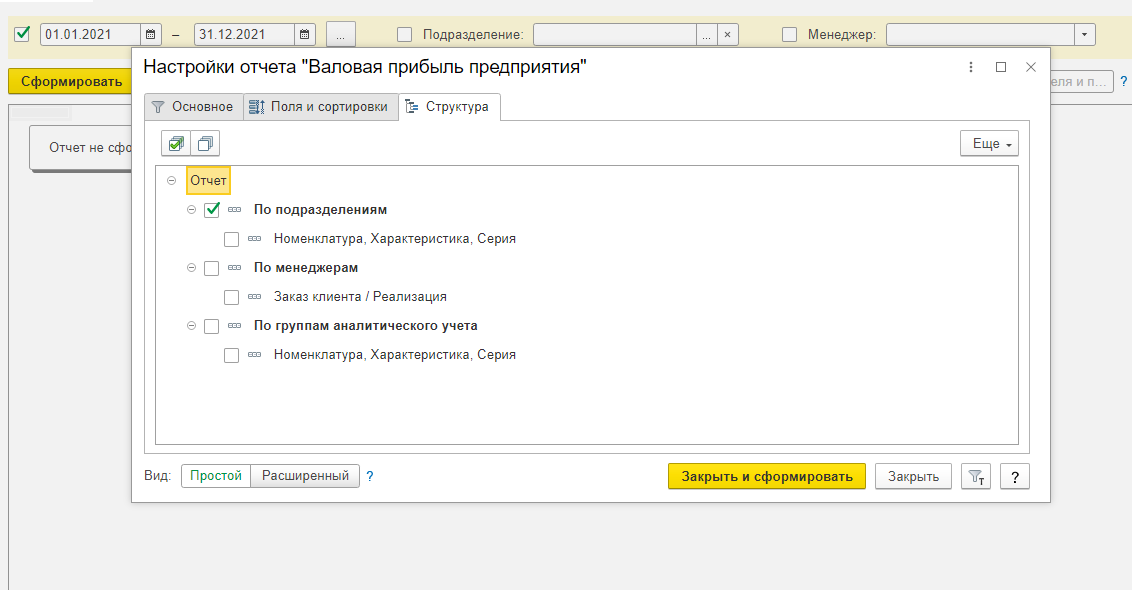The image size is (1132, 590).
Task: Click the question mark help button
Action: (1014, 477)
